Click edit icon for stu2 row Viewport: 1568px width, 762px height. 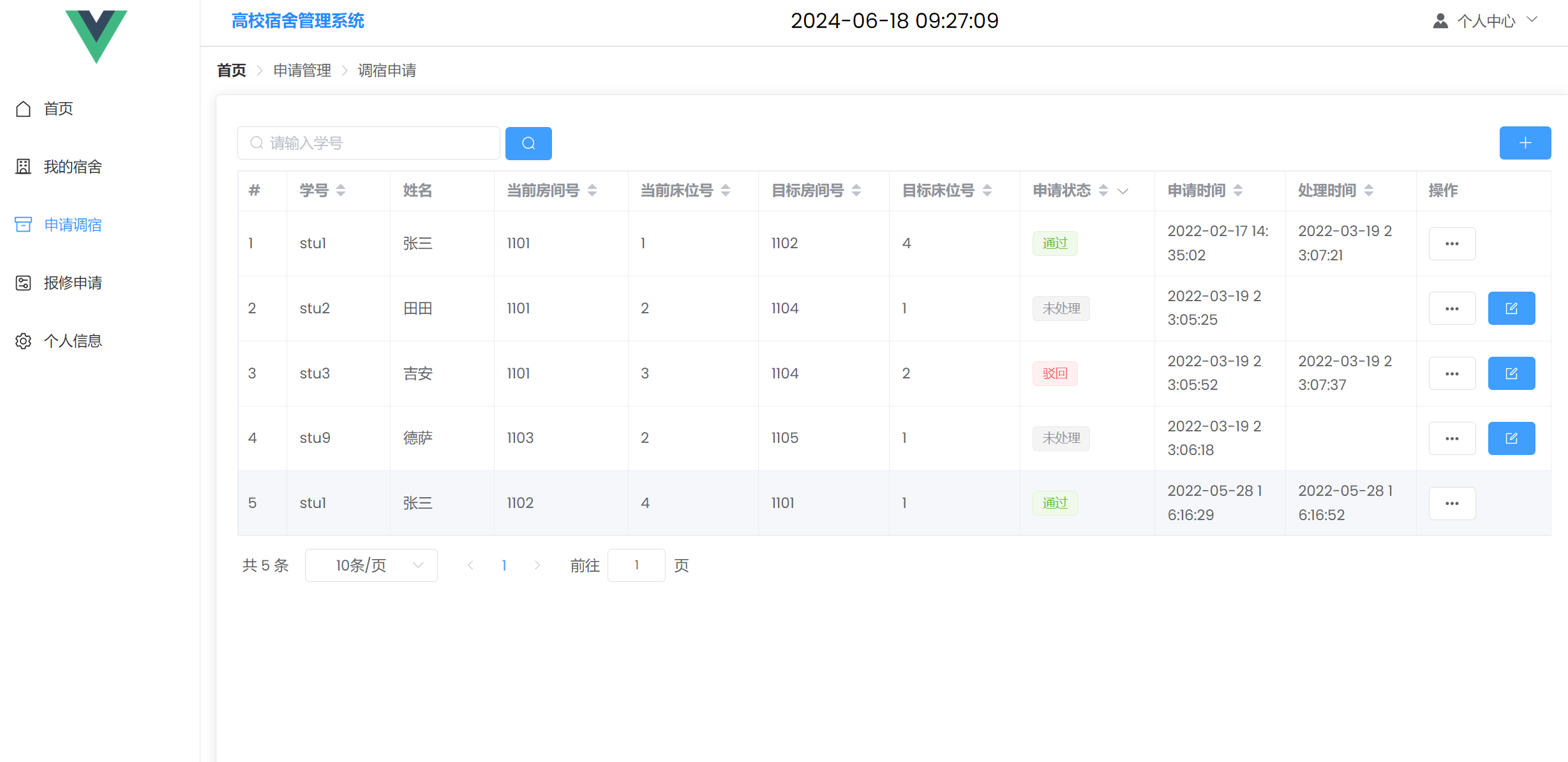point(1511,308)
